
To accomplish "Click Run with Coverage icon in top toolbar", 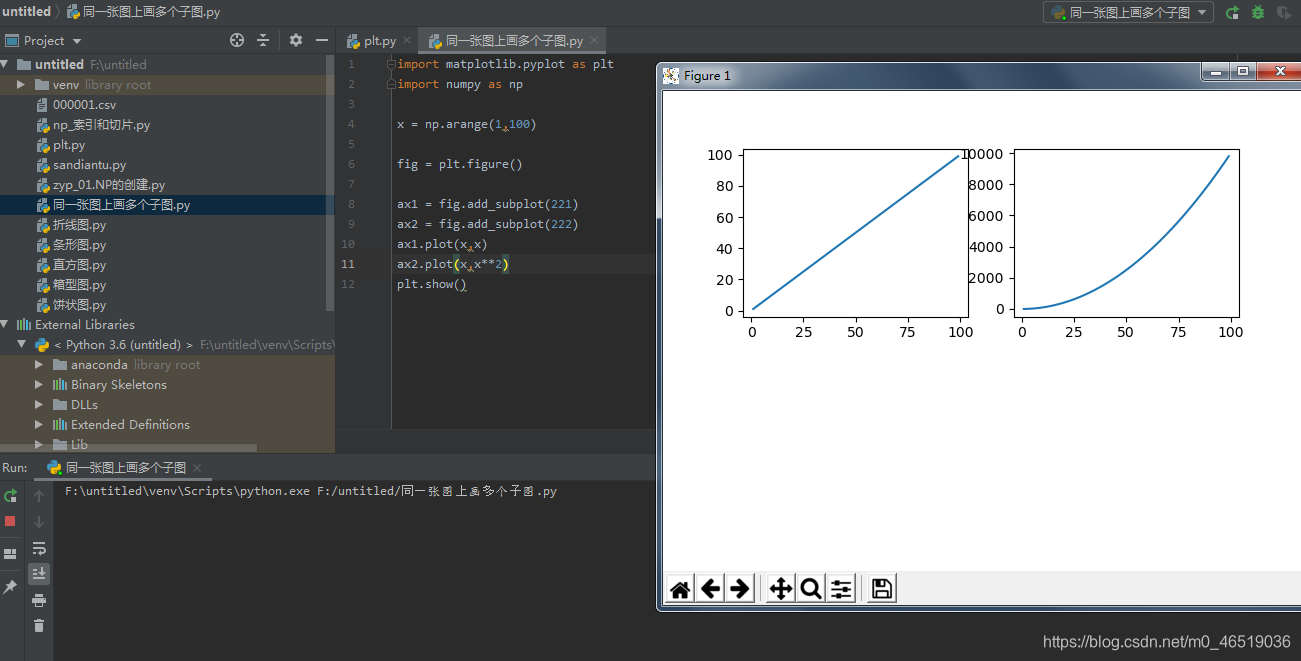I will point(1284,12).
